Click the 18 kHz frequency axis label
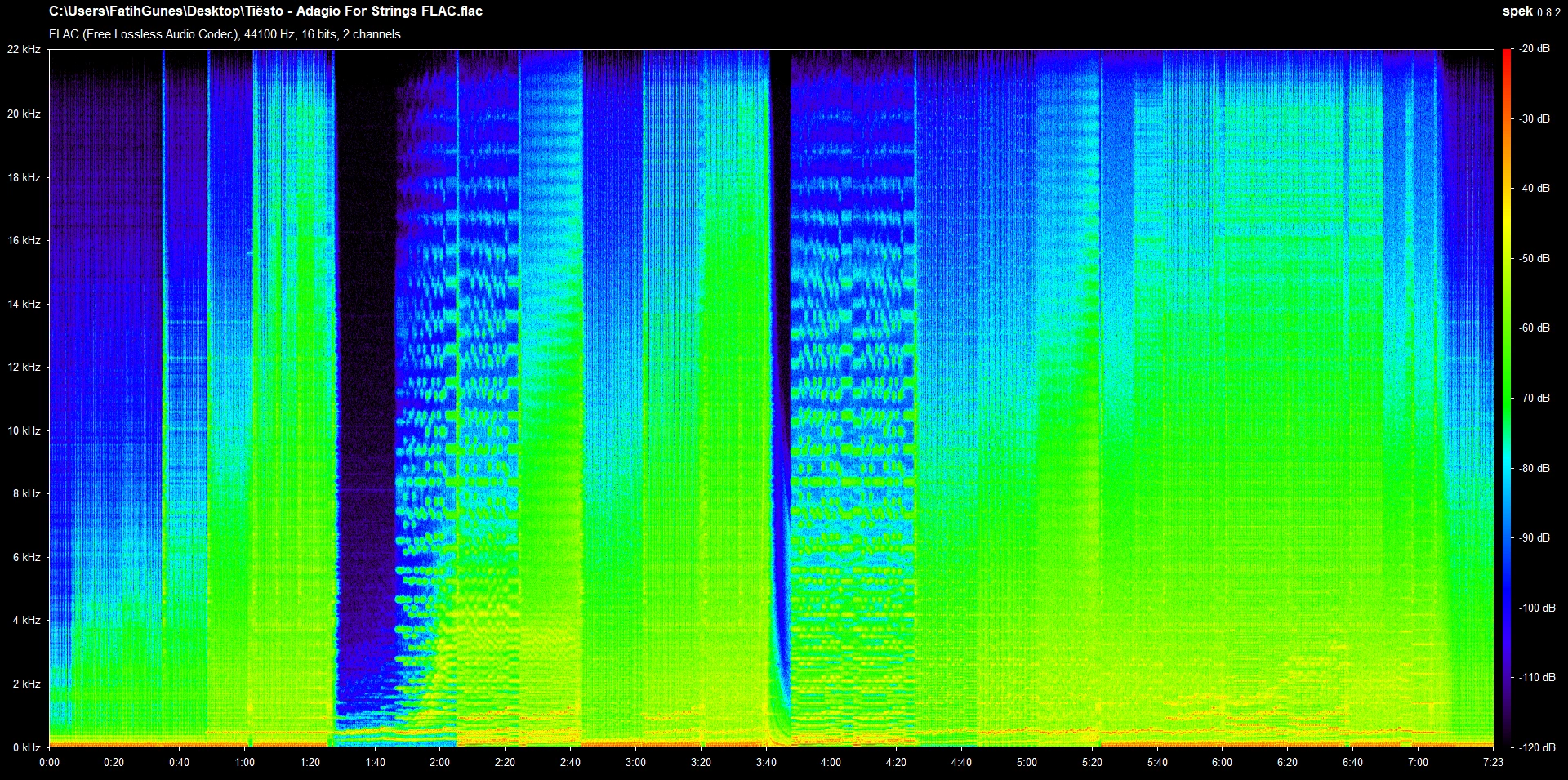This screenshot has height=780, width=1568. (24, 177)
